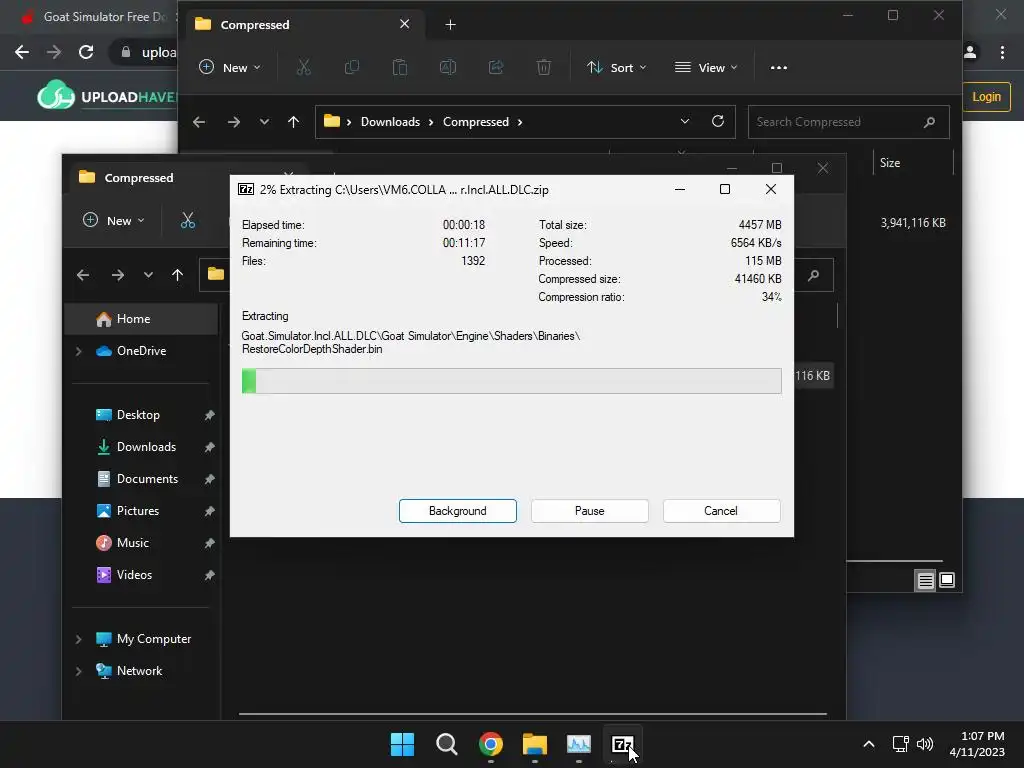Open the View dropdown in back Explorer
The height and width of the screenshot is (768, 1024).
pos(706,67)
